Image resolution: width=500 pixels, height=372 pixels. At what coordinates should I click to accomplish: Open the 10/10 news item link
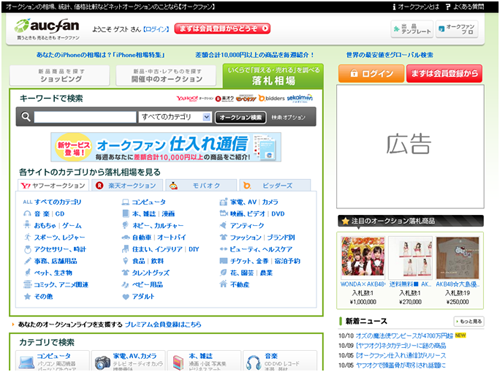pos(404,336)
